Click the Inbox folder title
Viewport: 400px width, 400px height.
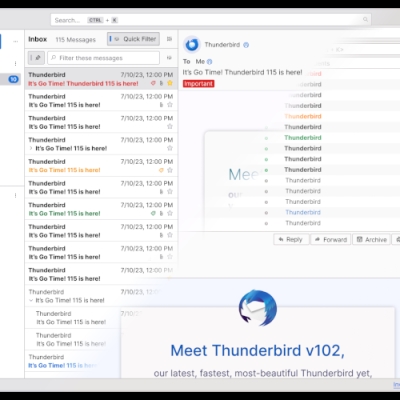click(38, 39)
